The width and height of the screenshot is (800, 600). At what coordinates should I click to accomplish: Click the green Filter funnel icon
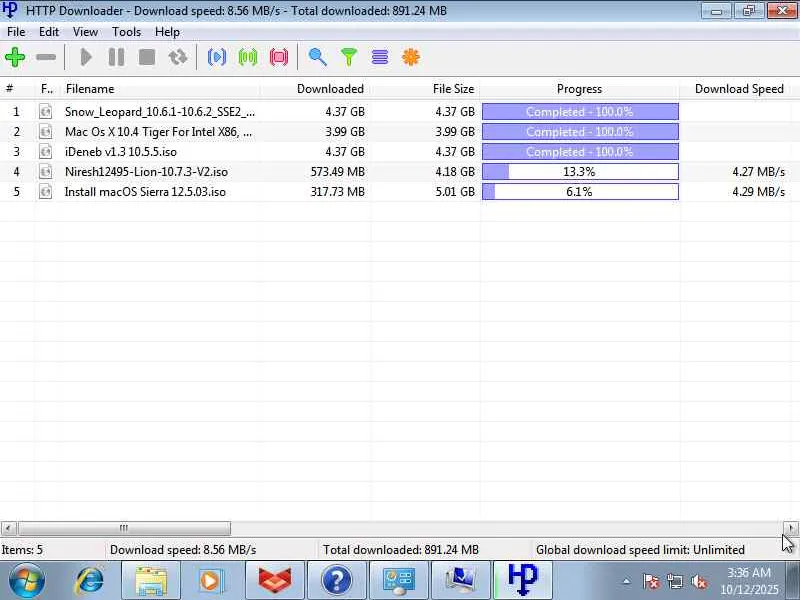point(349,57)
